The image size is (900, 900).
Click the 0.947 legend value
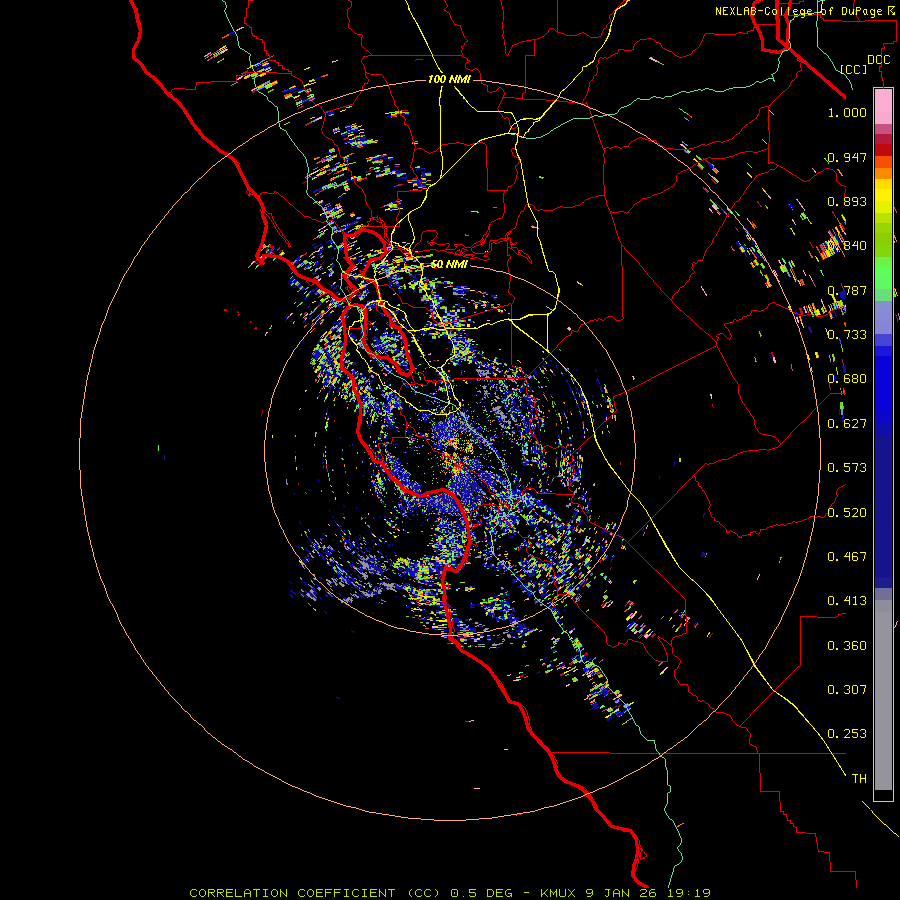pyautogui.click(x=847, y=157)
